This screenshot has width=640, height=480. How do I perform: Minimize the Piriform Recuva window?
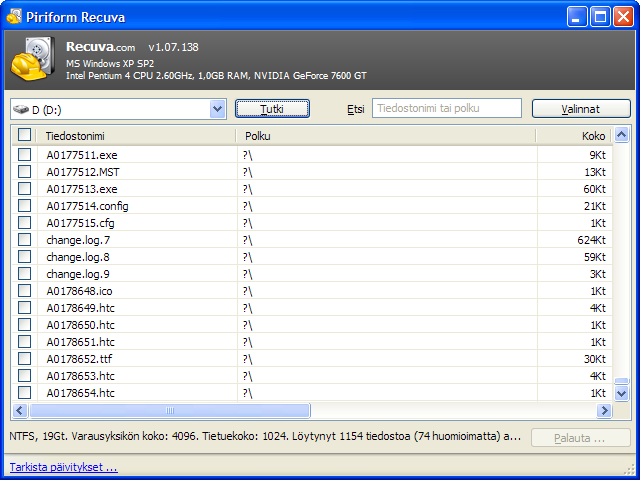pos(577,17)
